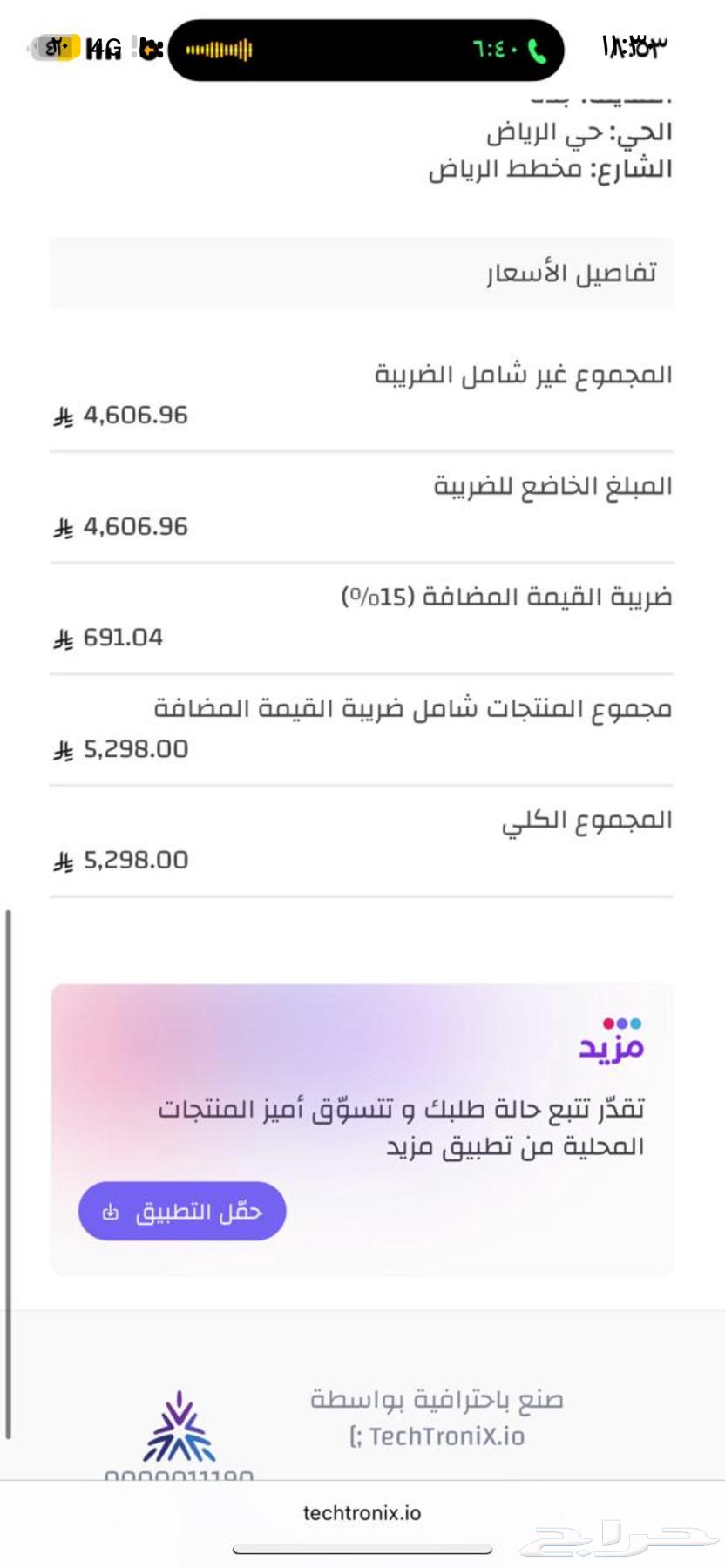Tap the Mazeed promo banner text
Viewport: 725px width, 1568px height.
(401, 1127)
